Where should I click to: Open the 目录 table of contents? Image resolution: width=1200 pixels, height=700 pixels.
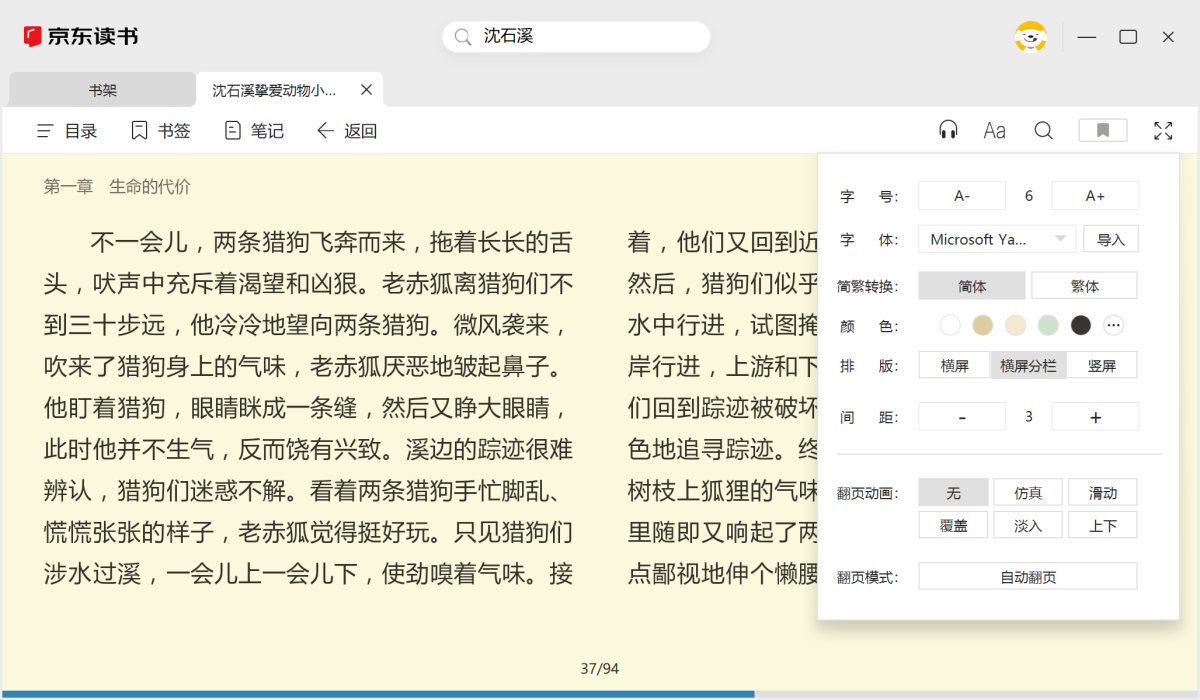pos(67,131)
